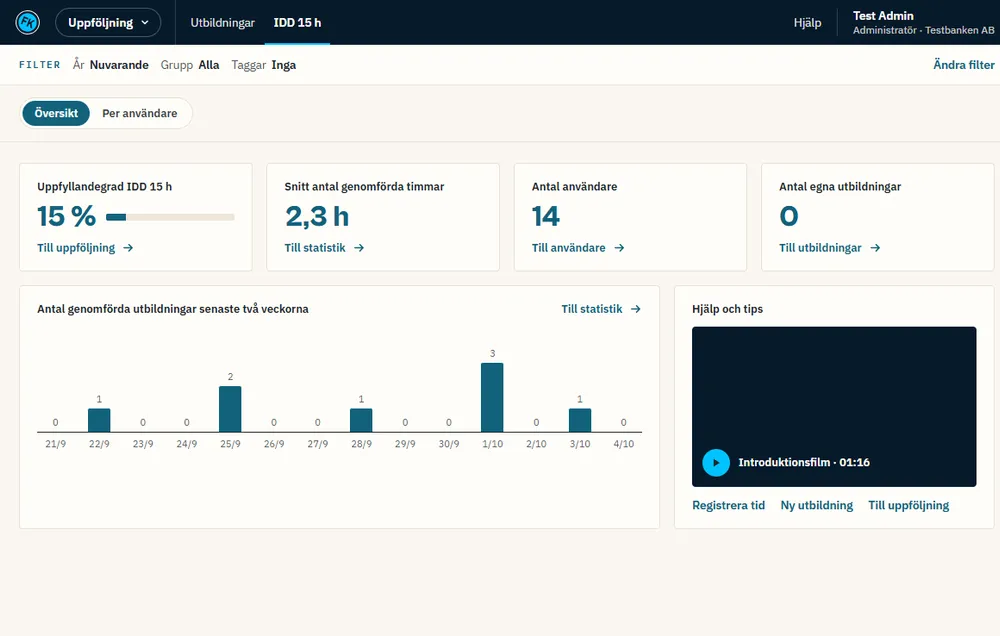Click the chart bar for 25/9
The height and width of the screenshot is (636, 1000).
(230, 409)
